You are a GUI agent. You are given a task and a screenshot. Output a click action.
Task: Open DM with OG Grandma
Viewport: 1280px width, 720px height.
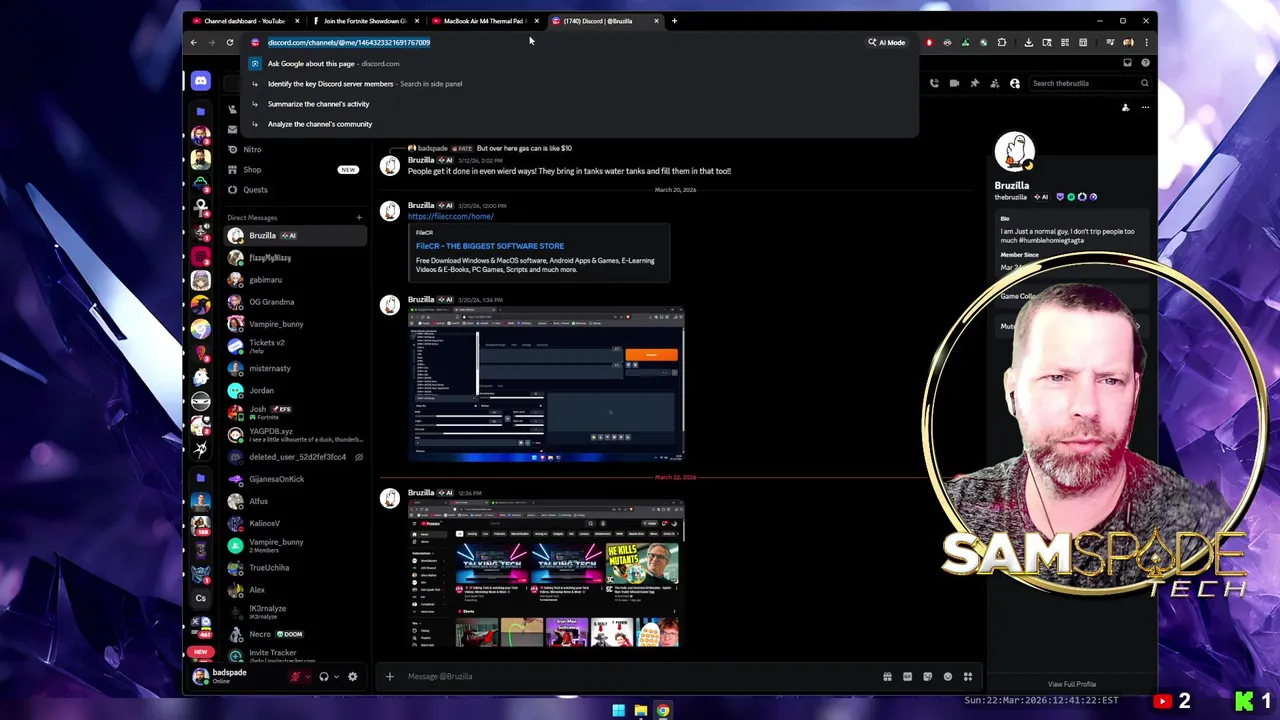pos(295,302)
